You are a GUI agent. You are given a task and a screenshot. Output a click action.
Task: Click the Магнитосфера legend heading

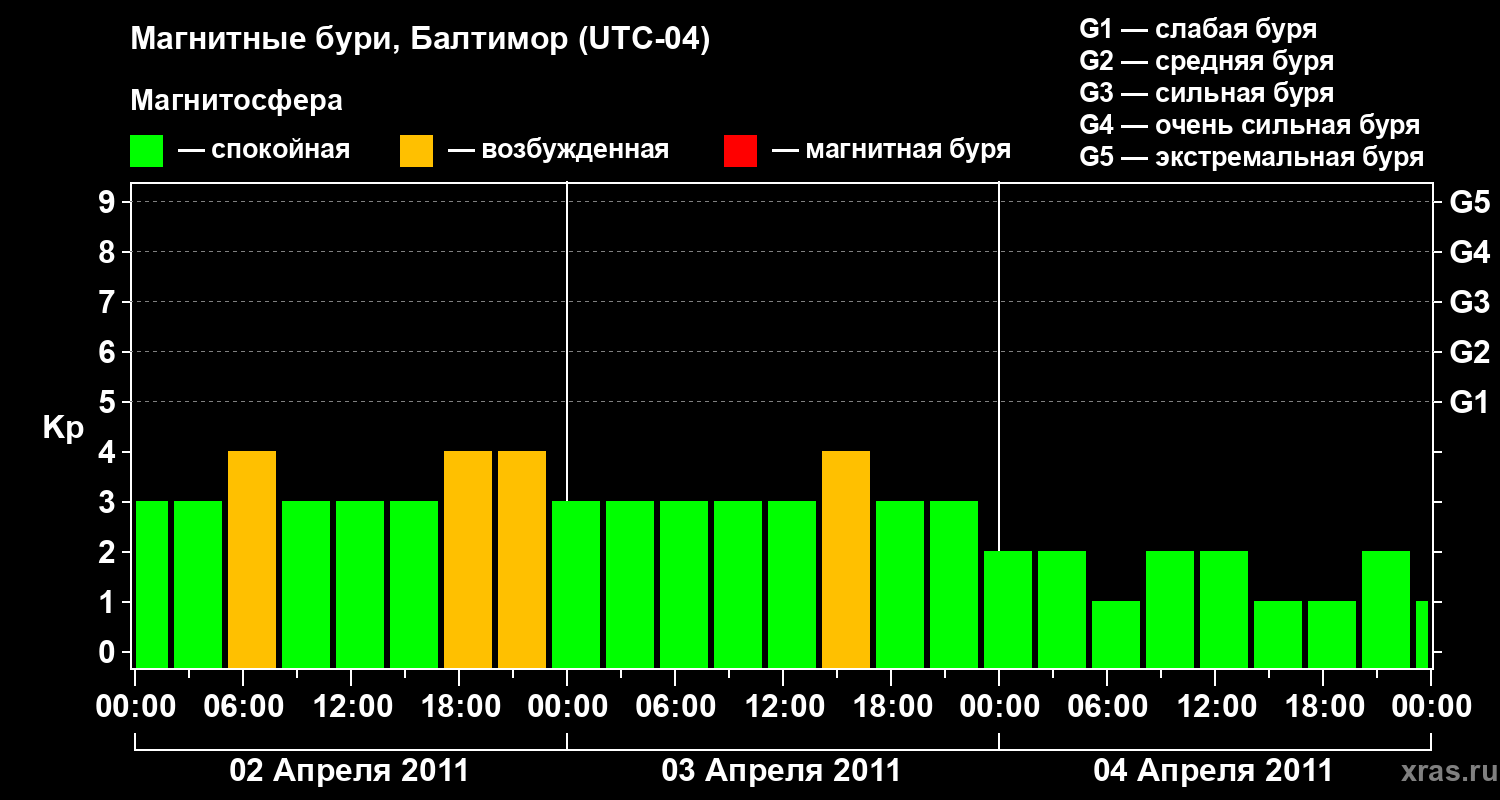tap(237, 101)
